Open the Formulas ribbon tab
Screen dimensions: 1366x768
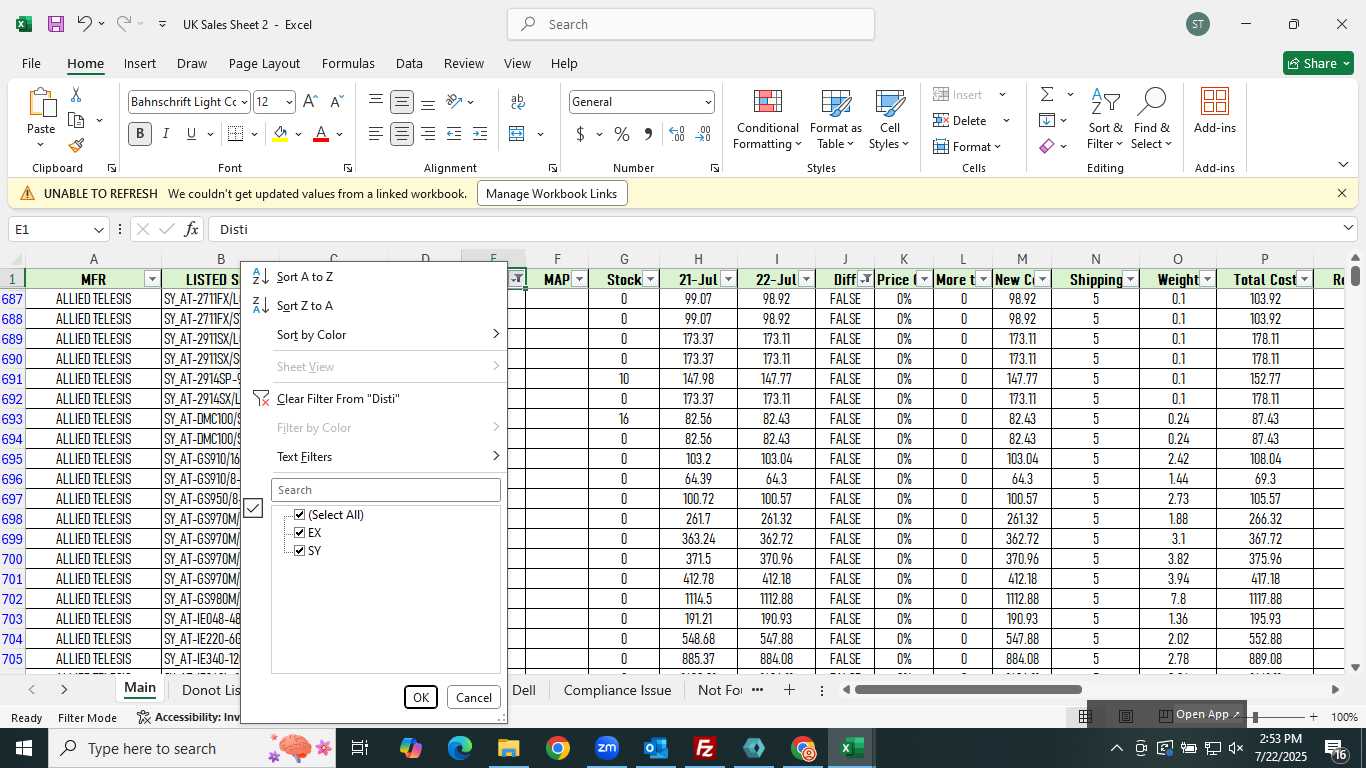[x=348, y=63]
